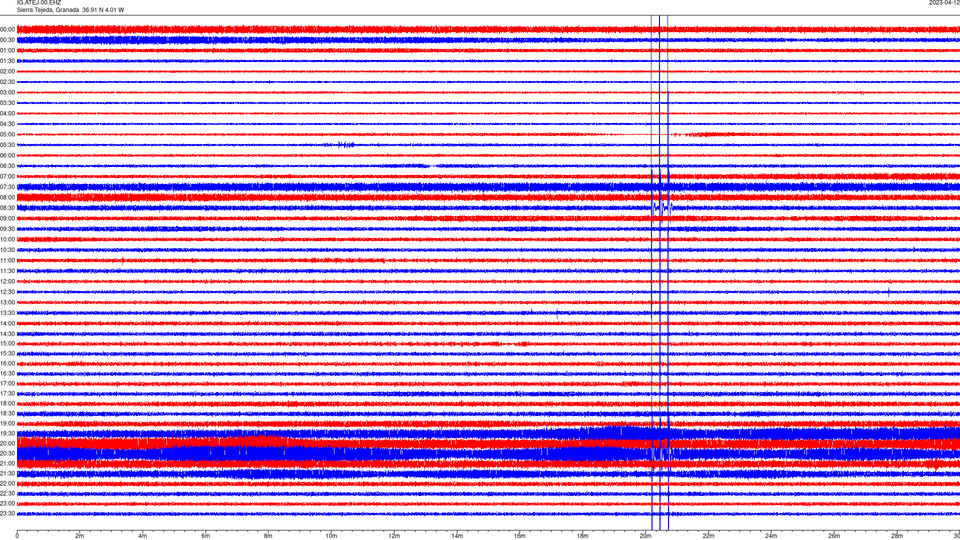Click the 14m tick label on time axis
Image resolution: width=960 pixels, height=540 pixels.
click(x=457, y=536)
